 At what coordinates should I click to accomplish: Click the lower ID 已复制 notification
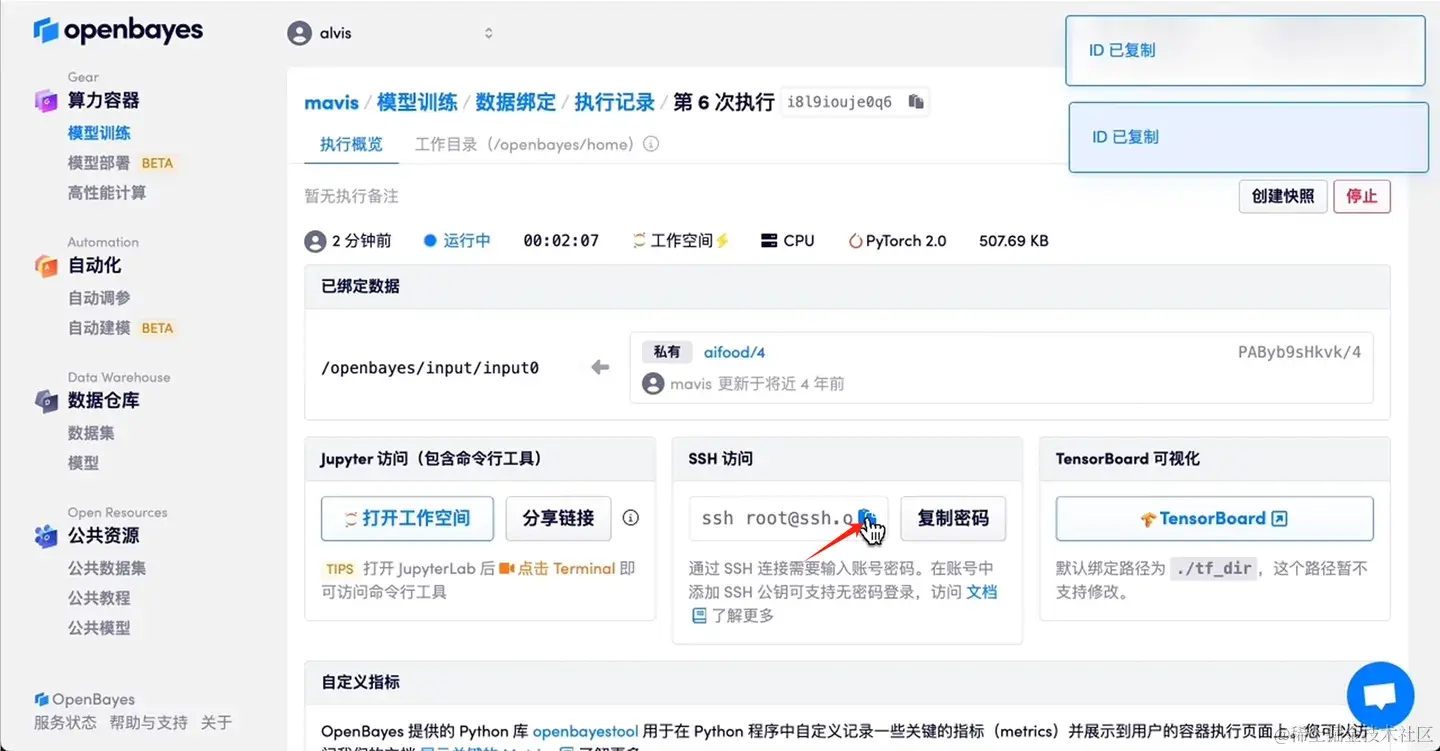[1248, 137]
